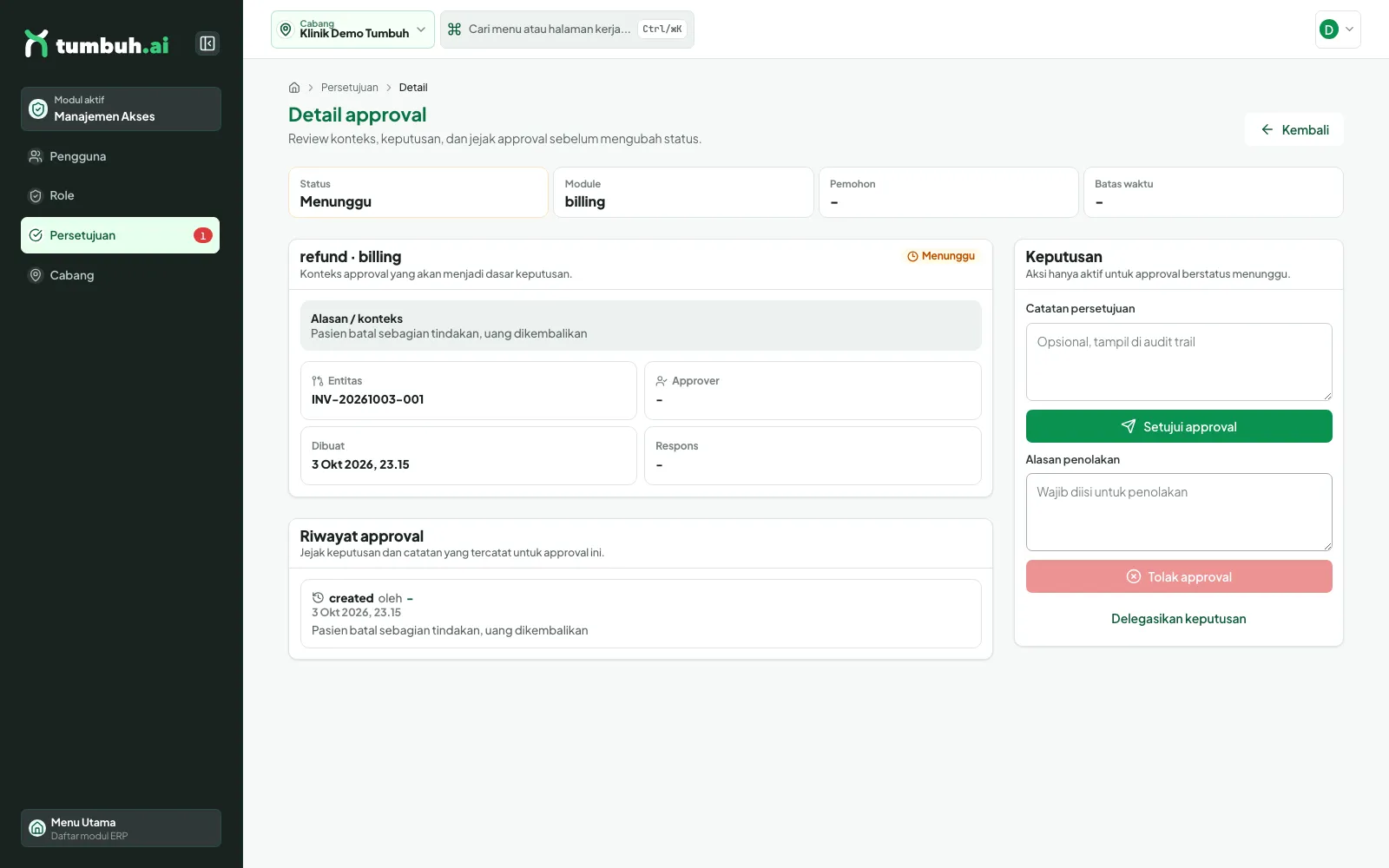Image resolution: width=1389 pixels, height=868 pixels.
Task: Click the tumbuh.ai logo
Action: click(x=96, y=43)
